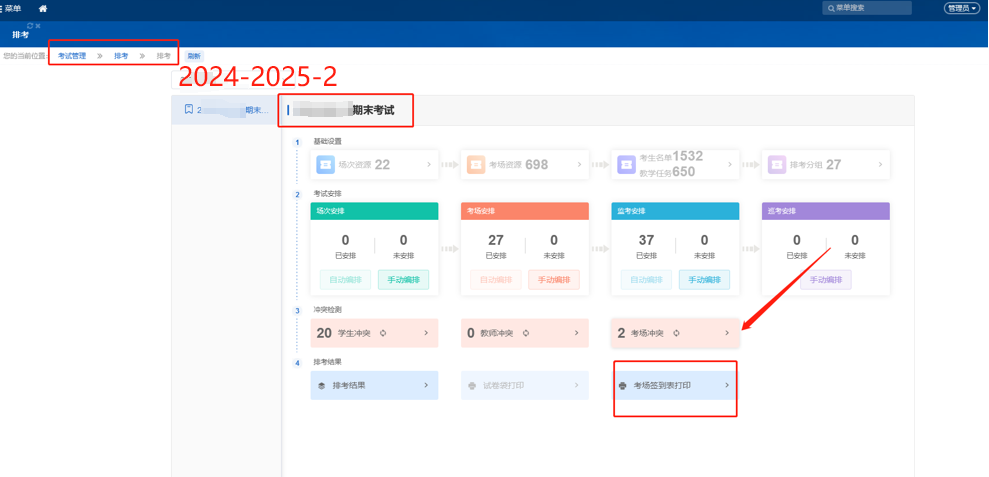The height and width of the screenshot is (477, 989).
Task: Expand 考场冲突 with its chevron arrow
Action: point(727,333)
